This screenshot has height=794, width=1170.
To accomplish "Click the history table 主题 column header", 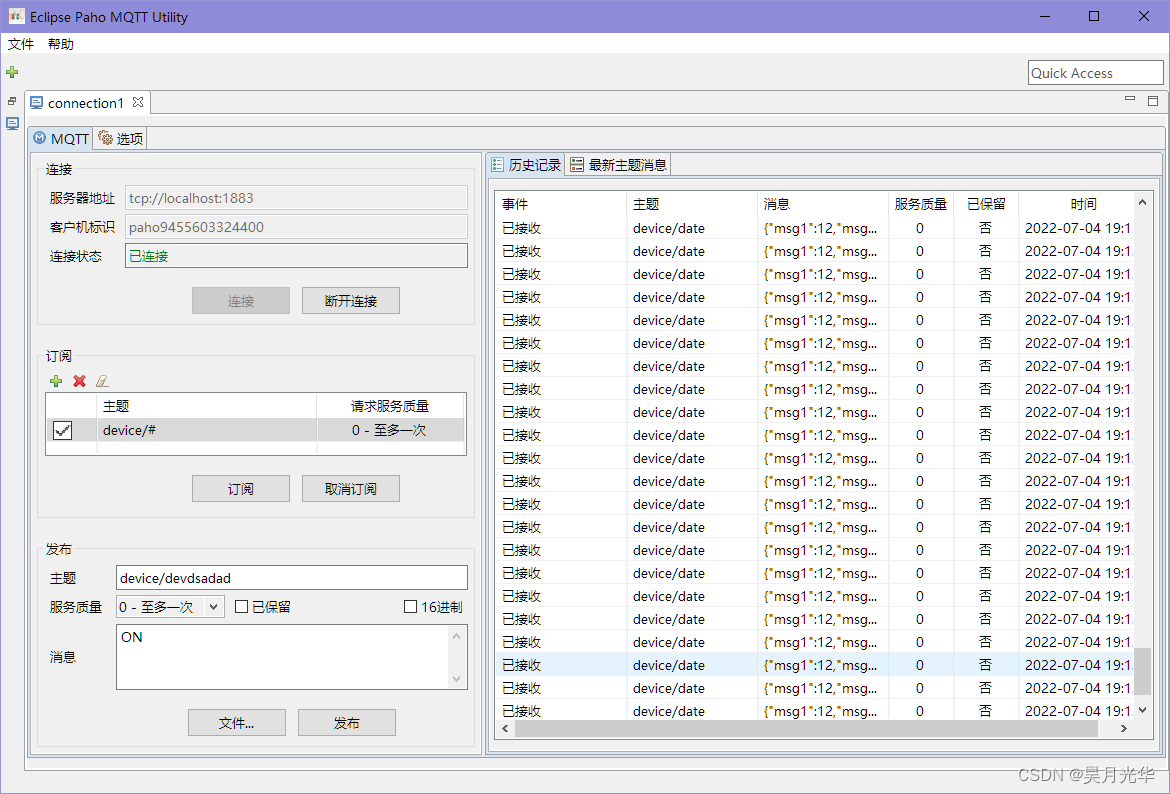I will (x=692, y=204).
